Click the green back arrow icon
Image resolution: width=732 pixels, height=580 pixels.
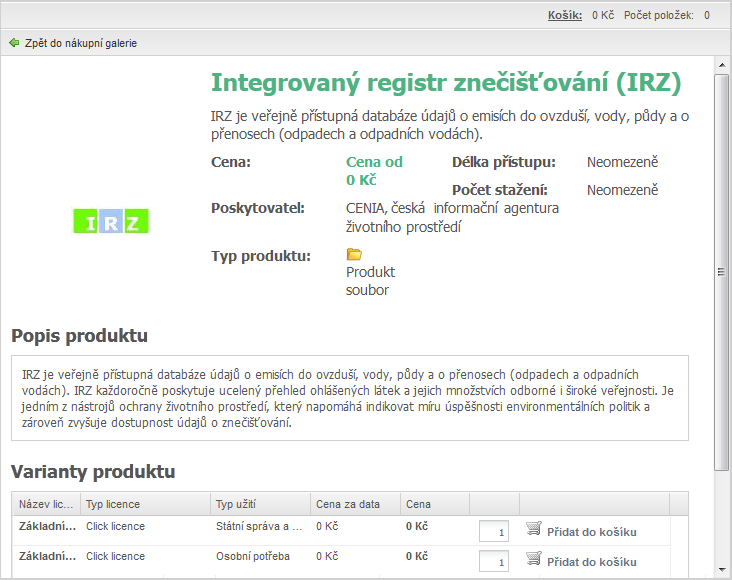tap(14, 43)
